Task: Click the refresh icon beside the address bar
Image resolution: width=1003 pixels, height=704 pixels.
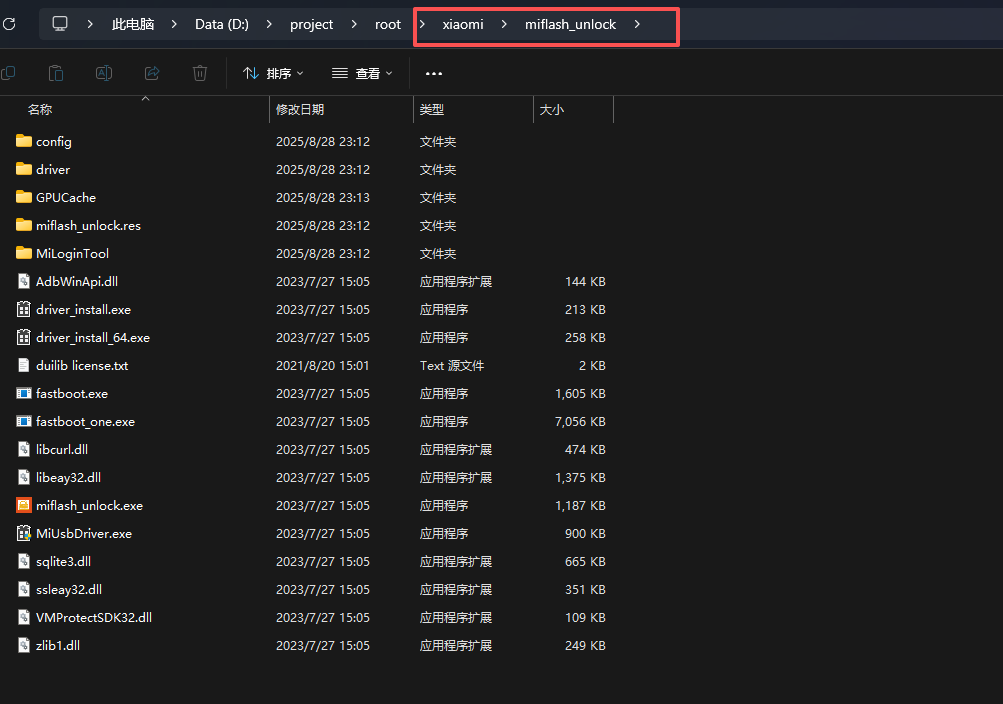Action: point(9,24)
